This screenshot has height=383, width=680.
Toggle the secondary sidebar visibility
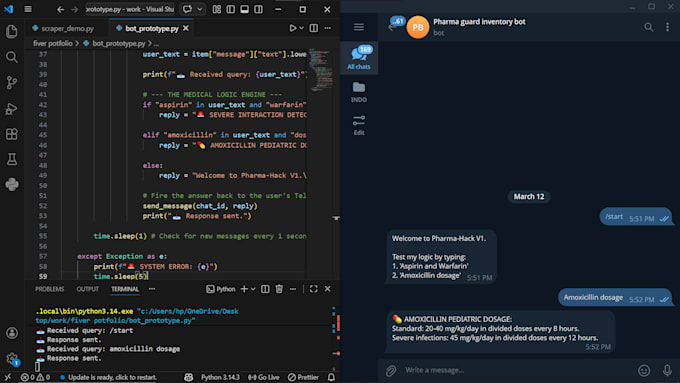[258, 9]
